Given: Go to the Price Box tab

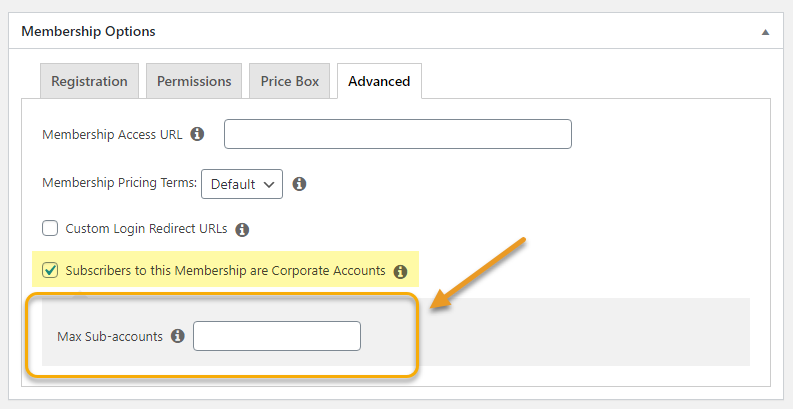Looking at the screenshot, I should coord(290,81).
